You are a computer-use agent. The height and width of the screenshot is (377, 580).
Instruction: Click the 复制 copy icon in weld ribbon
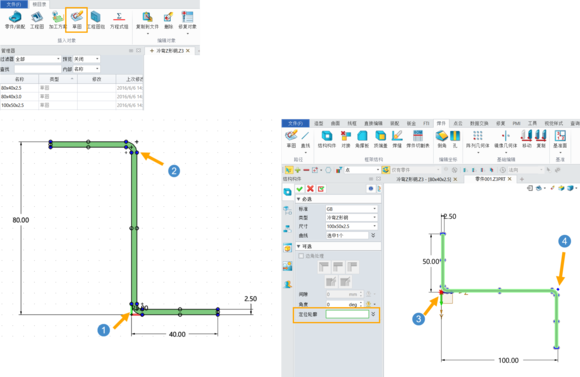pos(541,136)
